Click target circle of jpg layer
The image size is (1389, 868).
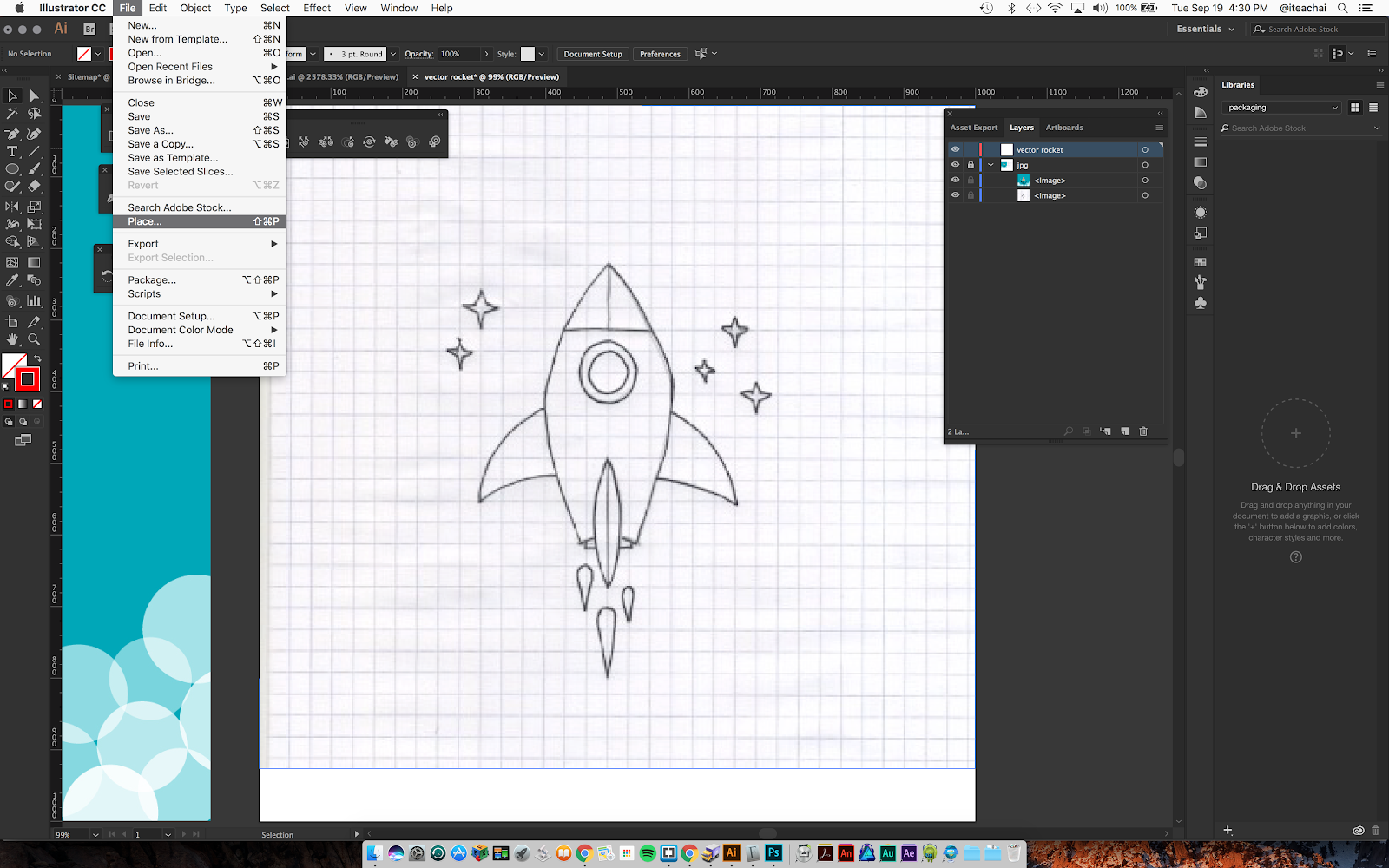point(1145,165)
